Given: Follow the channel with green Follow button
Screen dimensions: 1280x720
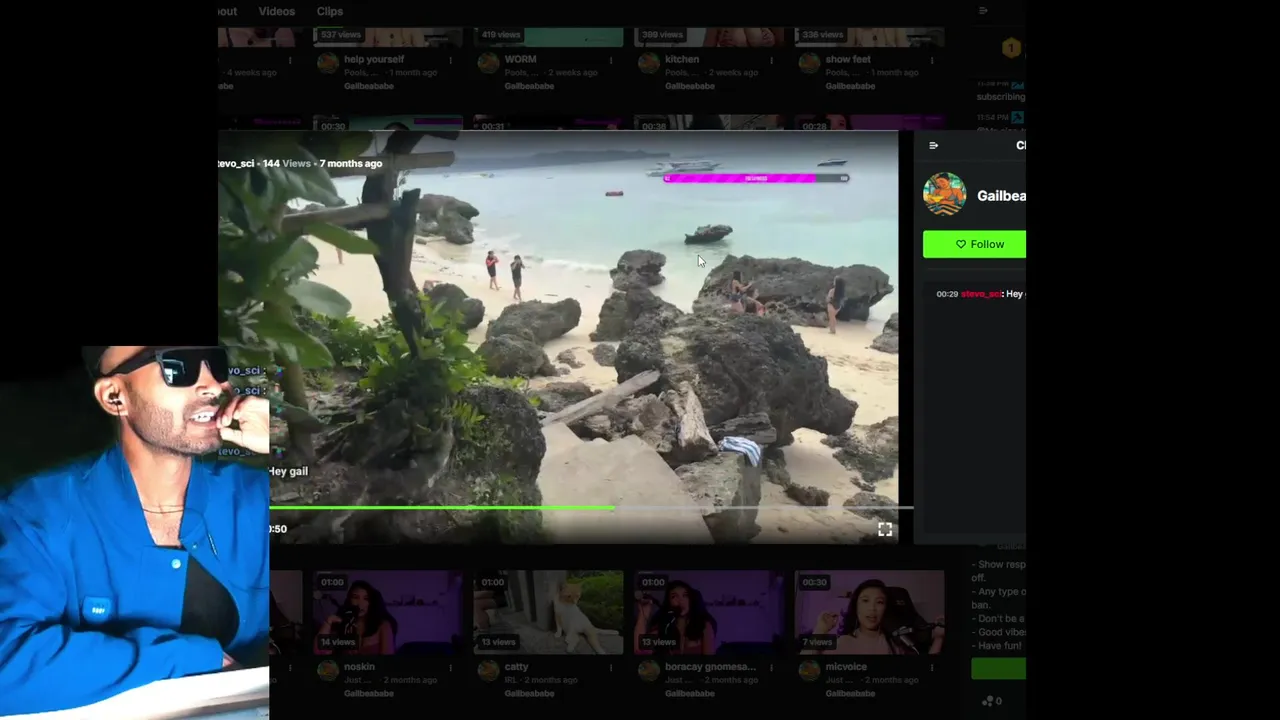Looking at the screenshot, I should click(974, 244).
